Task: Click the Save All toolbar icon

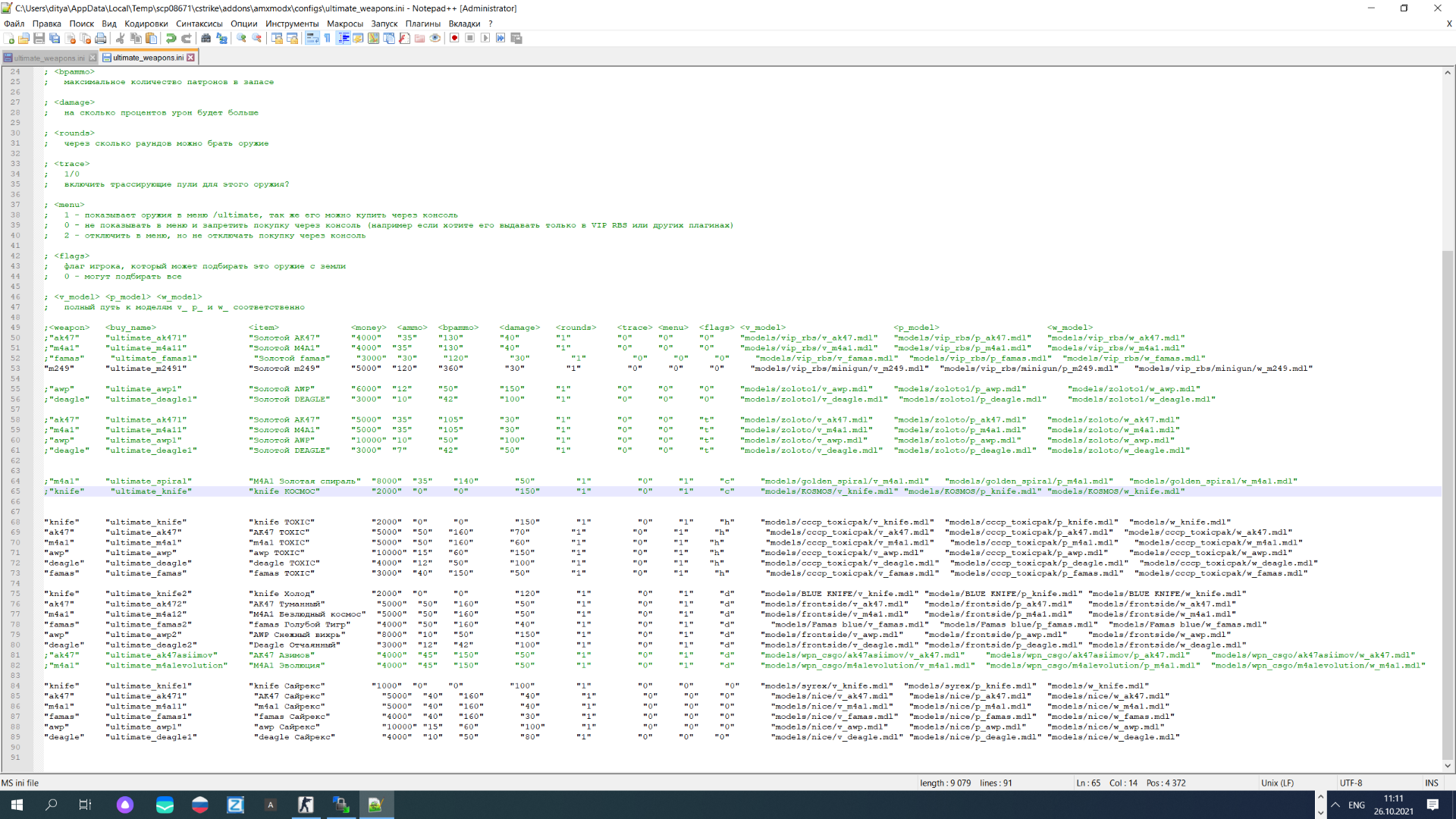Action: [x=55, y=38]
